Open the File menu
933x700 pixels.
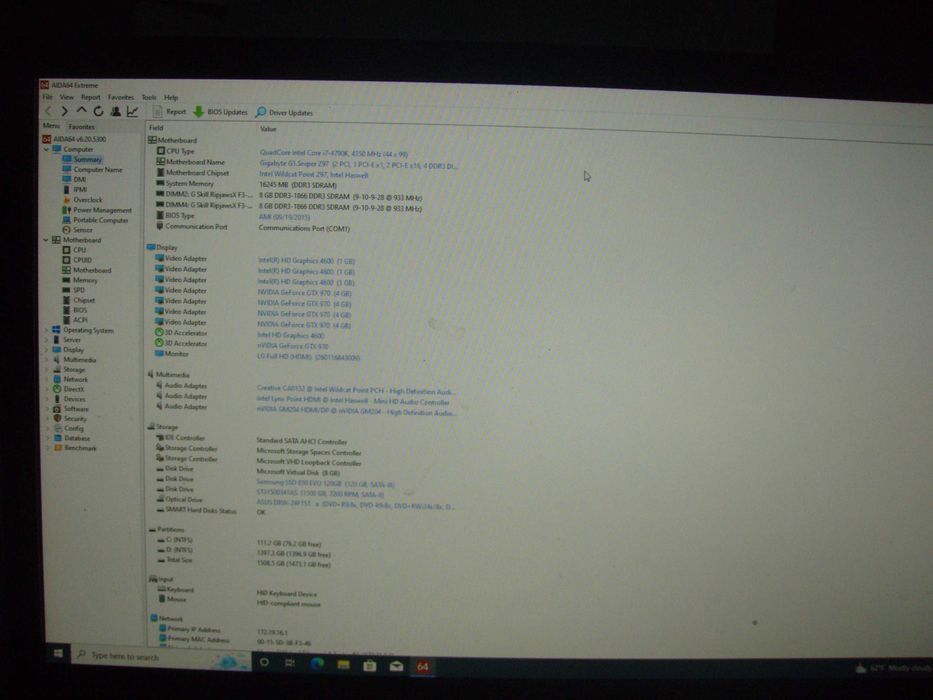[47, 96]
